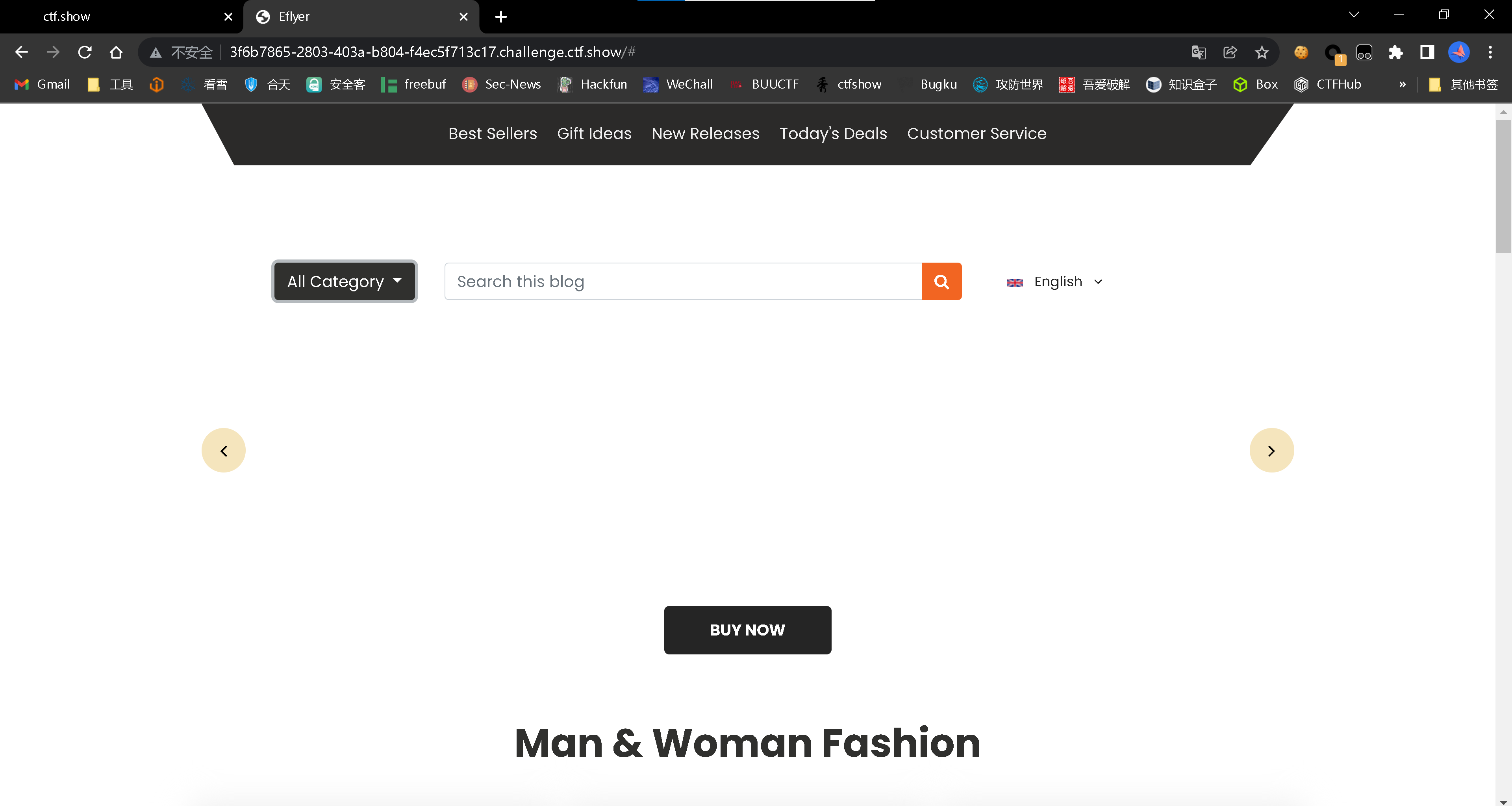The width and height of the screenshot is (1512, 806).
Task: Click the share page icon
Action: click(x=1230, y=52)
